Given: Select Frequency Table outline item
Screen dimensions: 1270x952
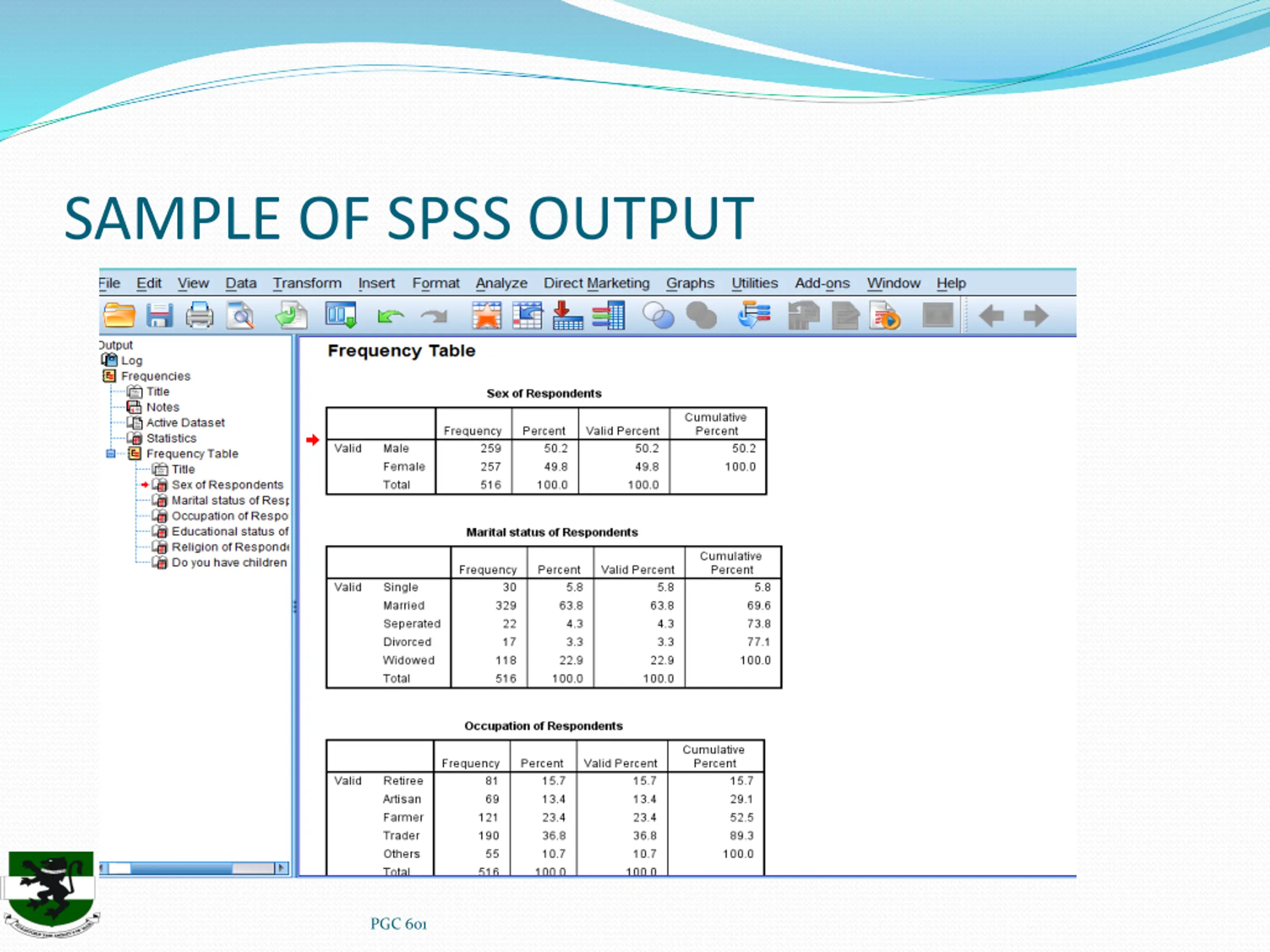Looking at the screenshot, I should click(192, 454).
